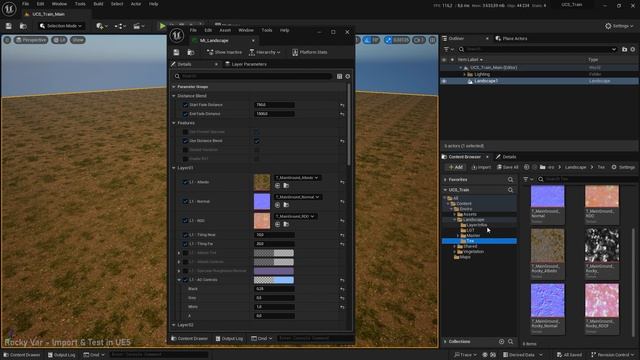Collapse the Distance Blend section
The width and height of the screenshot is (640, 360).
coord(174,96)
